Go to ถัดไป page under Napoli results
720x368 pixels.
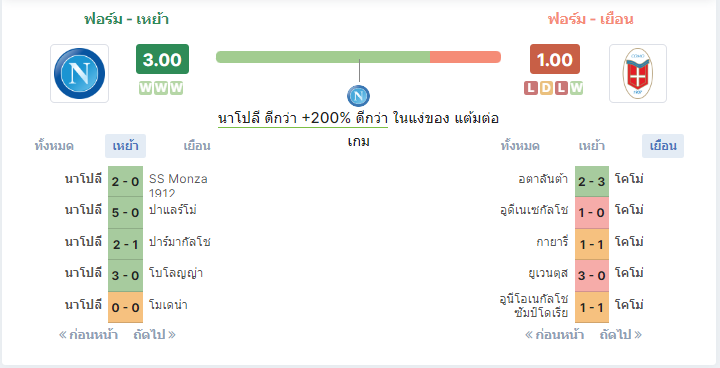point(155,335)
